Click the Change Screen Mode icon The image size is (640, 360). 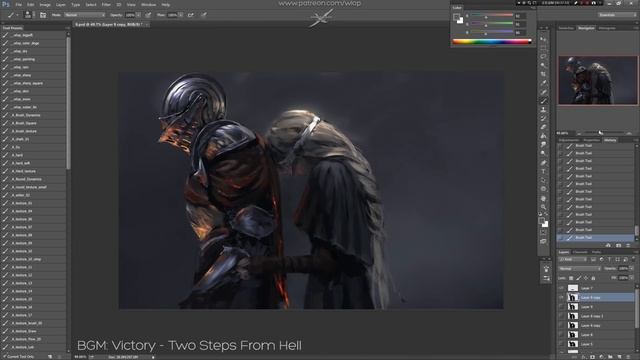[x=543, y=242]
